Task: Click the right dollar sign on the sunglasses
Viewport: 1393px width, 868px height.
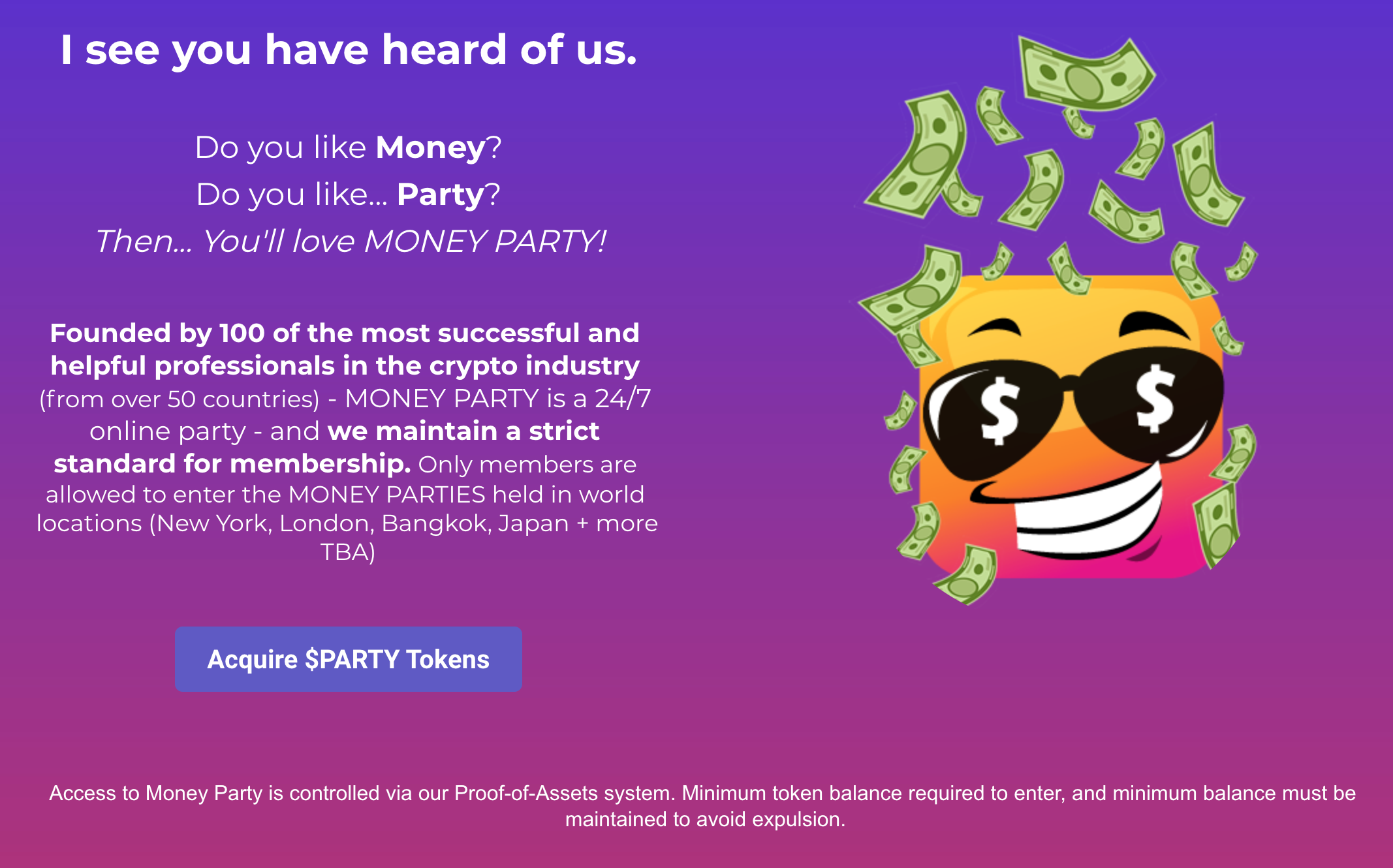Action: pyautogui.click(x=1154, y=398)
